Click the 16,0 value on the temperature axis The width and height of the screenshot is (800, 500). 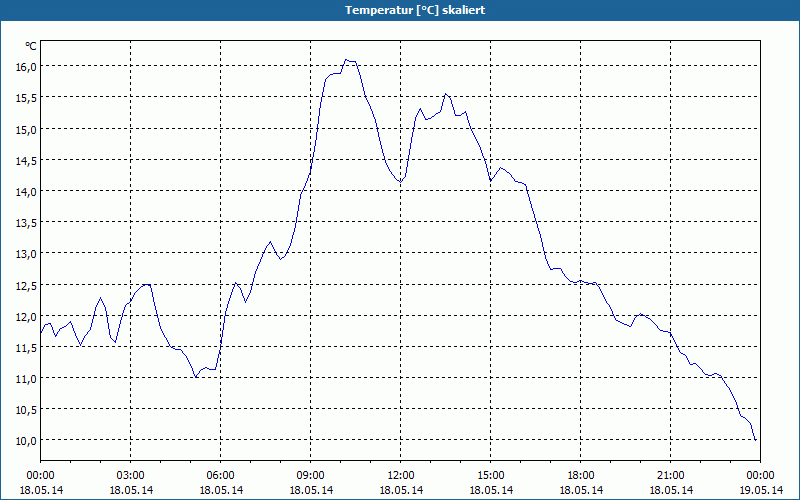pos(26,67)
